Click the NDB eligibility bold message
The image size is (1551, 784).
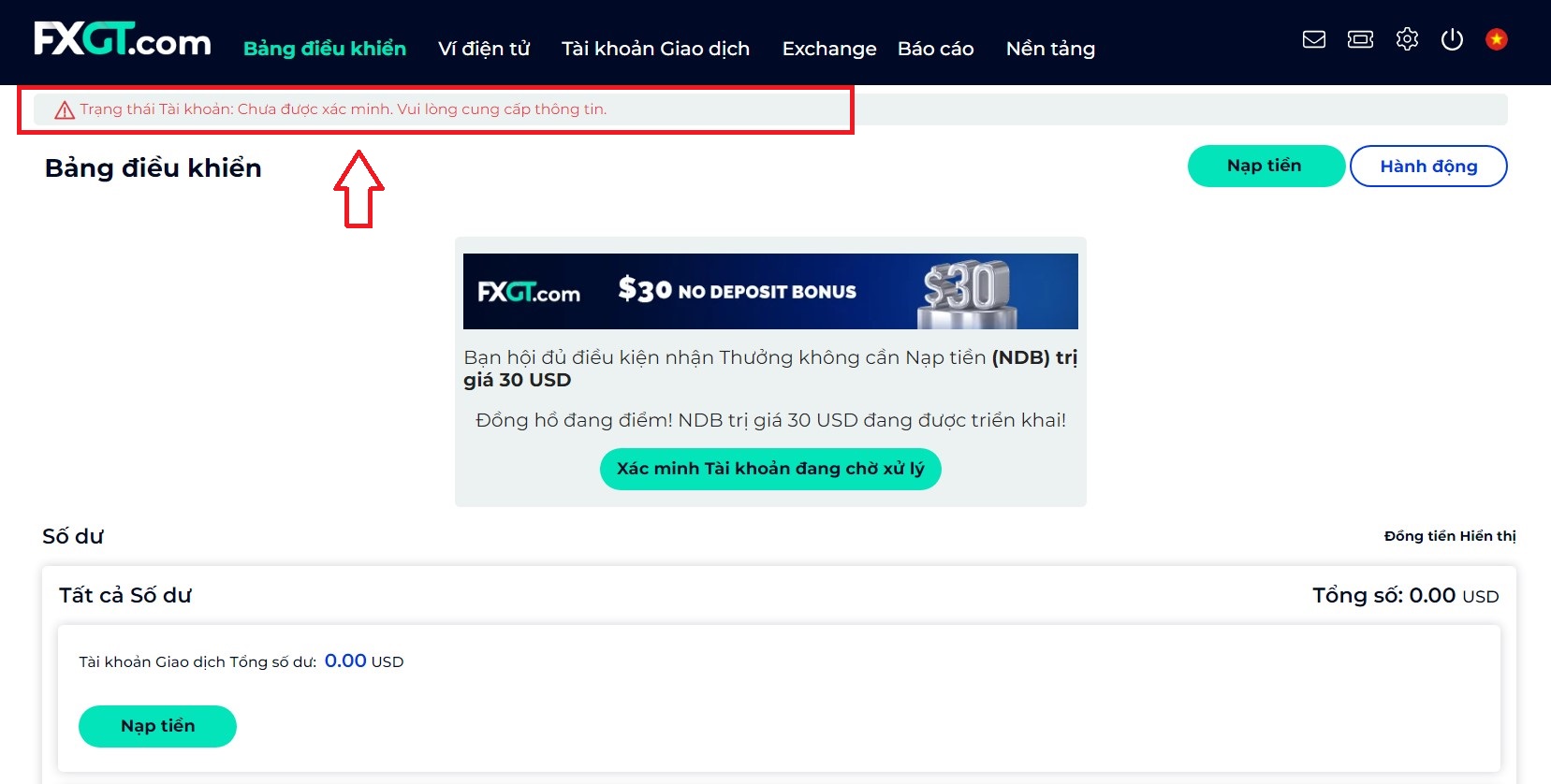point(770,369)
